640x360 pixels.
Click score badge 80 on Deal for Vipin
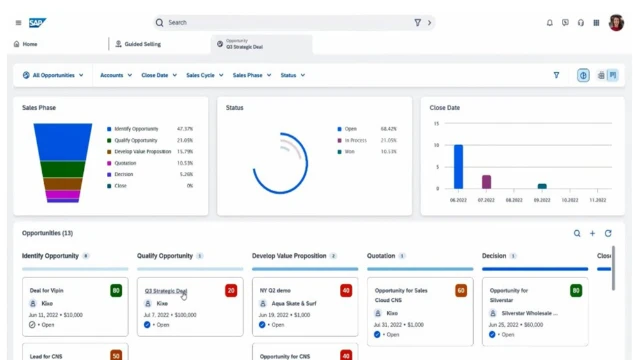(116, 291)
